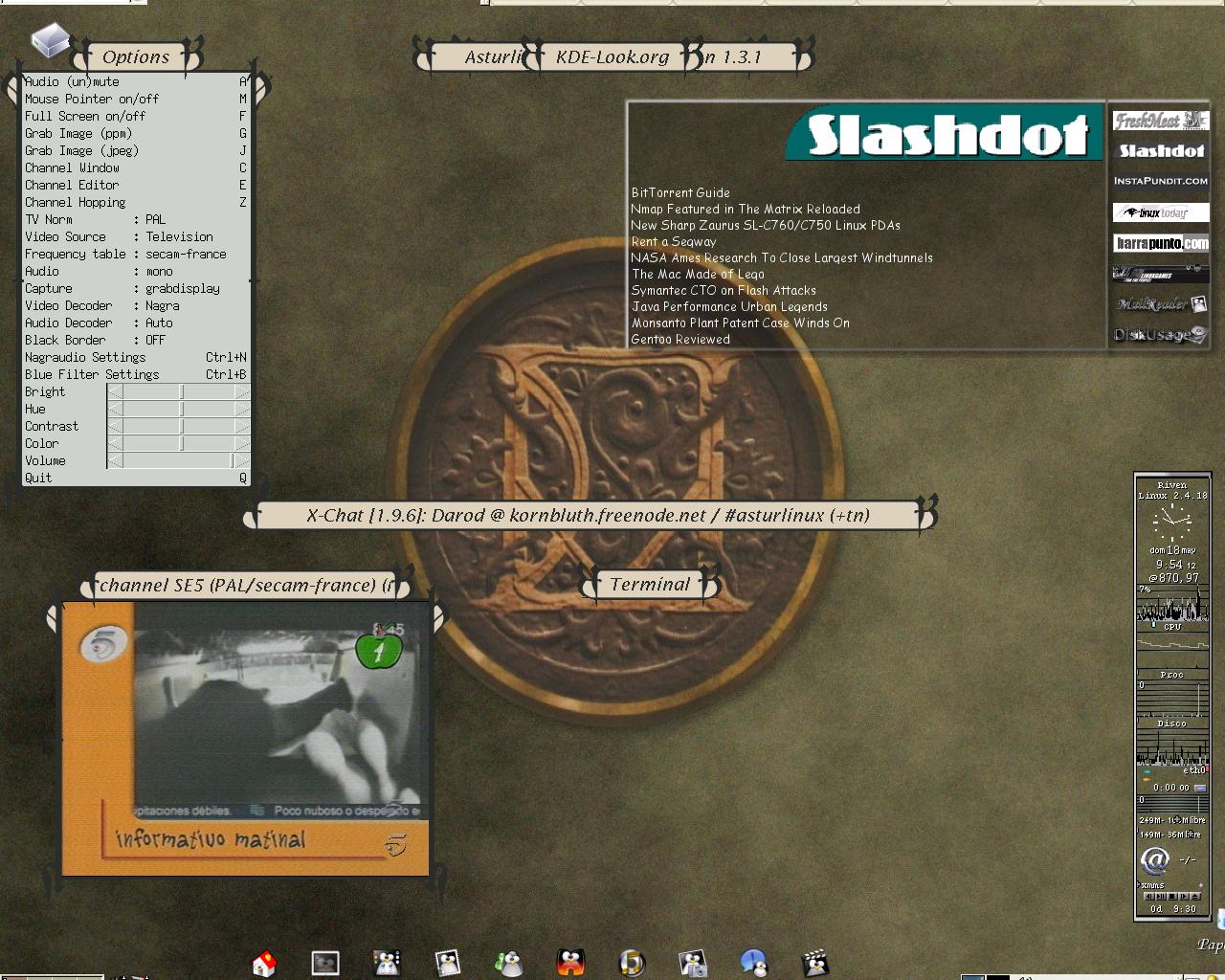Screen dimensions: 1225x980
Task: Choose Grab Image (jpeg)
Action: coord(136,151)
